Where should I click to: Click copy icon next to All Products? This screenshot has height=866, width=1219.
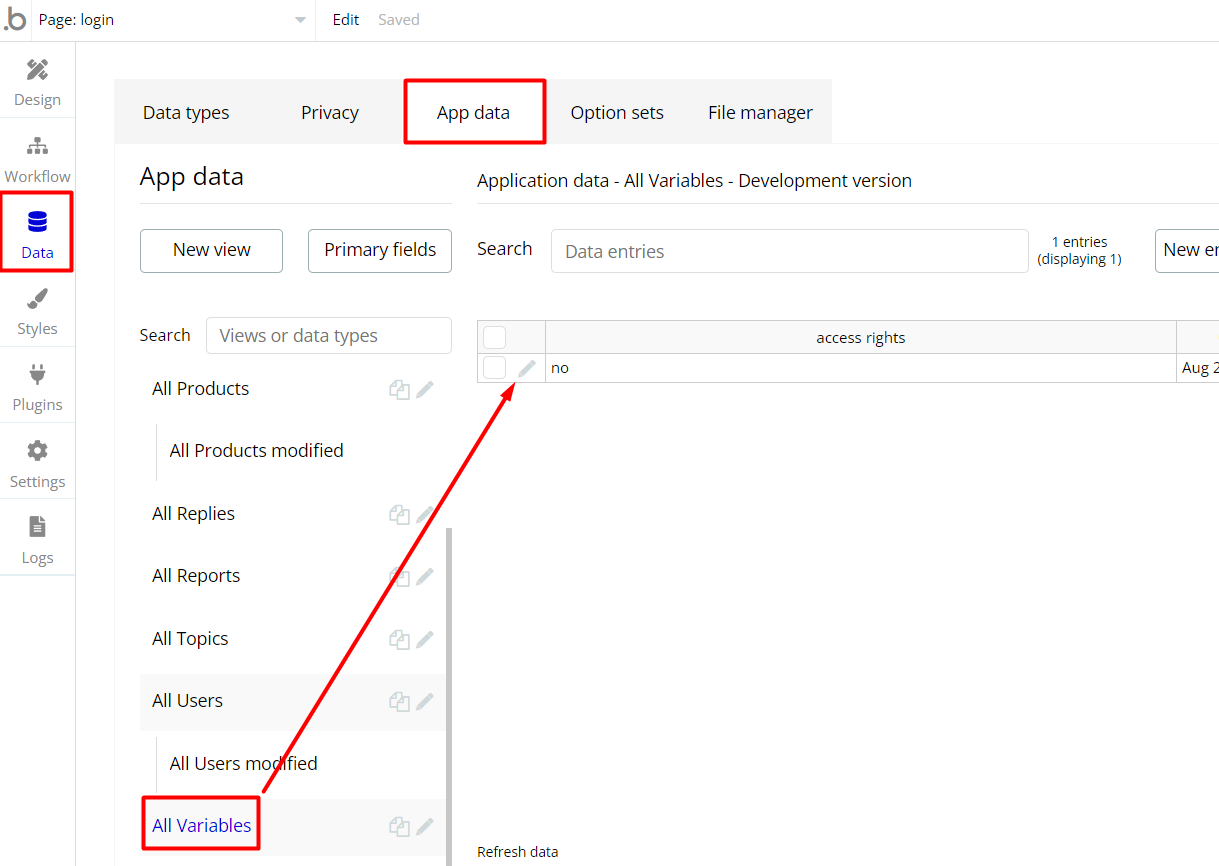(399, 390)
